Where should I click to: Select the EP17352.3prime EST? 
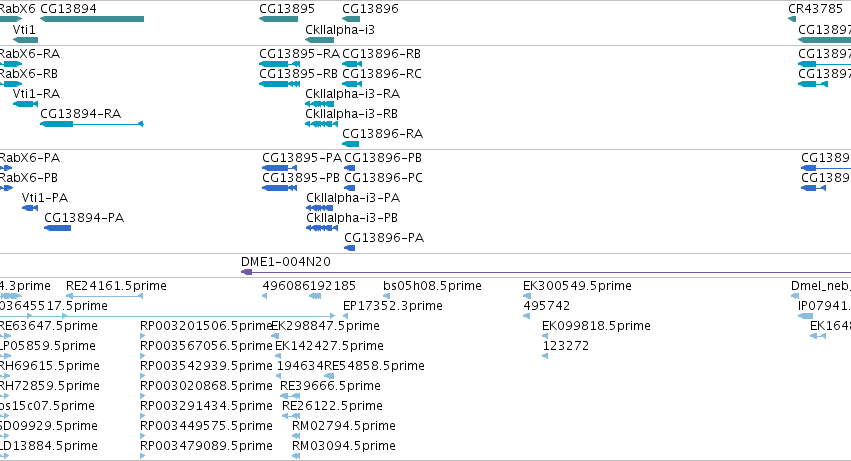click(x=346, y=316)
